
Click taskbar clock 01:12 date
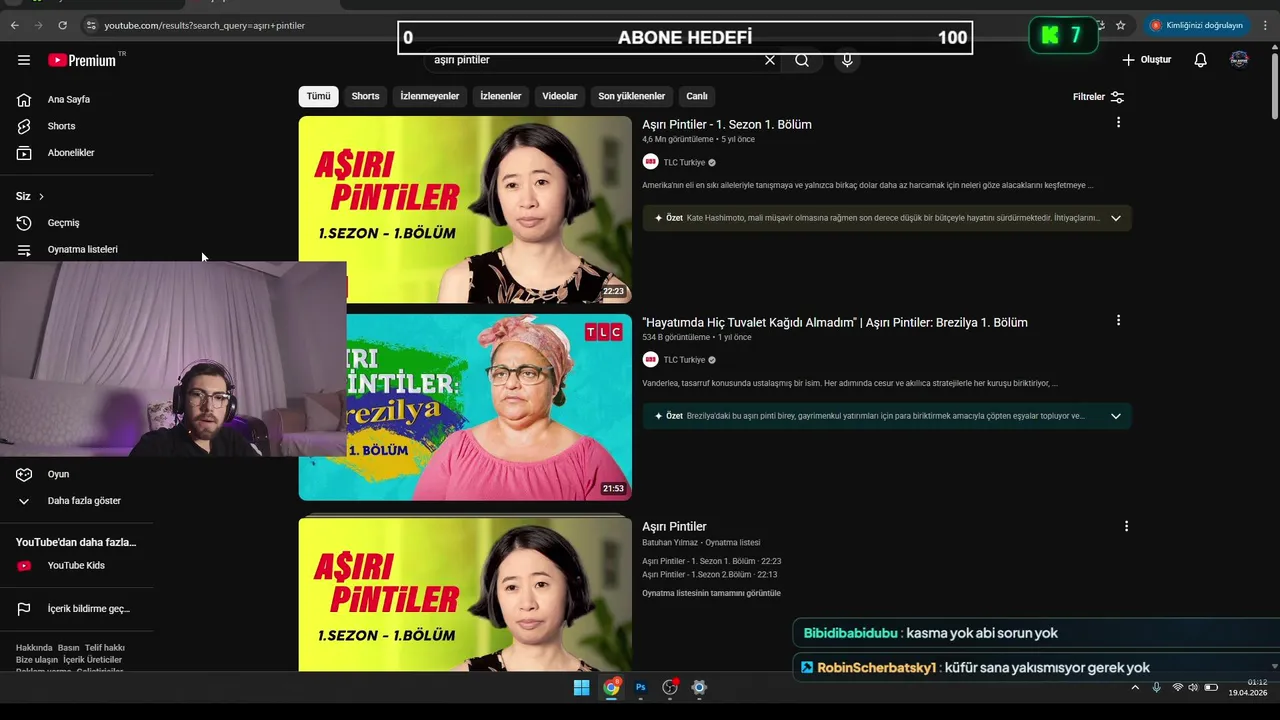pyautogui.click(x=1248, y=687)
